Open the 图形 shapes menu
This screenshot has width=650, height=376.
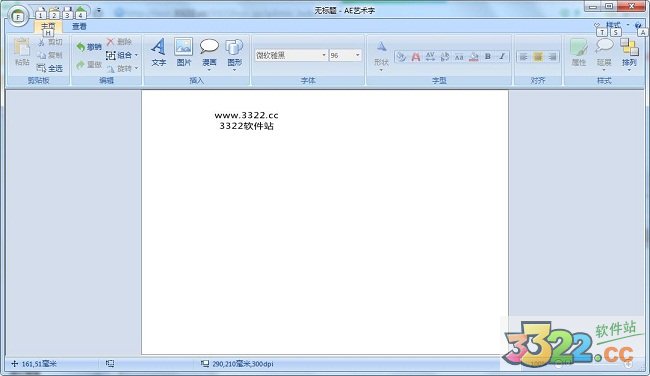[234, 54]
